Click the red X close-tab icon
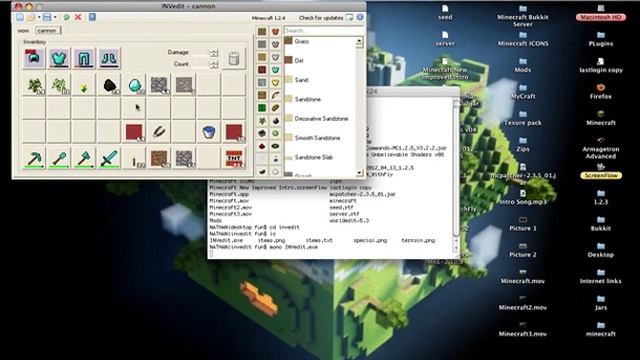The width and height of the screenshot is (640, 360). (x=78, y=18)
